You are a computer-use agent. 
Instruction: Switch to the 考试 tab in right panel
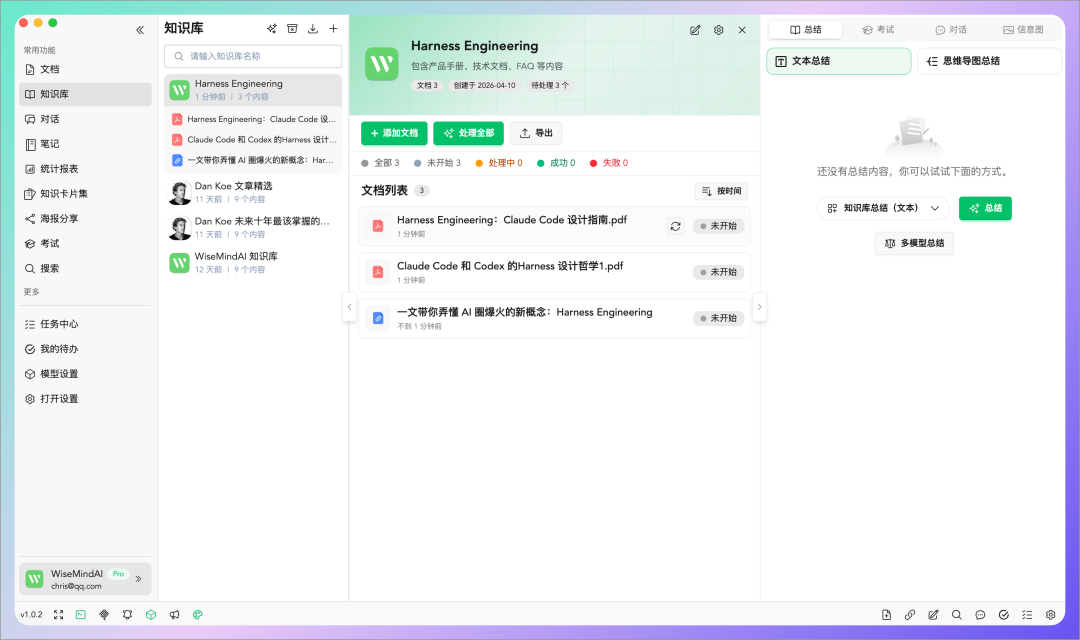click(x=878, y=30)
